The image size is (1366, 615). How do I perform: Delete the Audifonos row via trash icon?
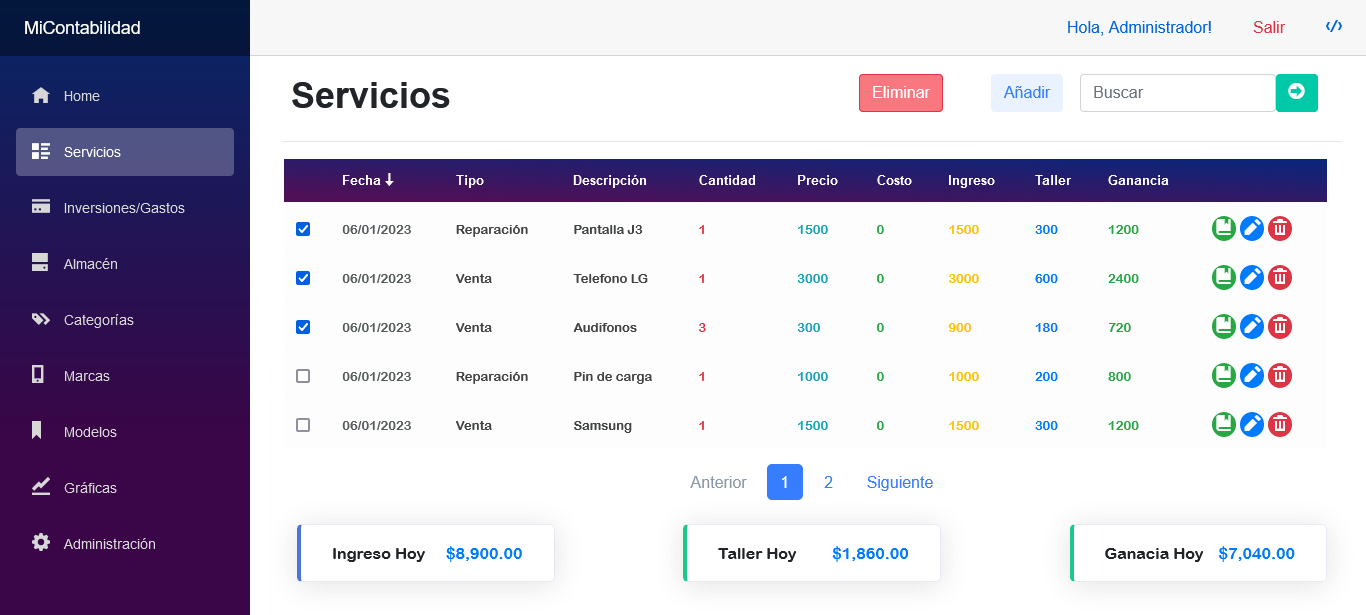pyautogui.click(x=1279, y=326)
